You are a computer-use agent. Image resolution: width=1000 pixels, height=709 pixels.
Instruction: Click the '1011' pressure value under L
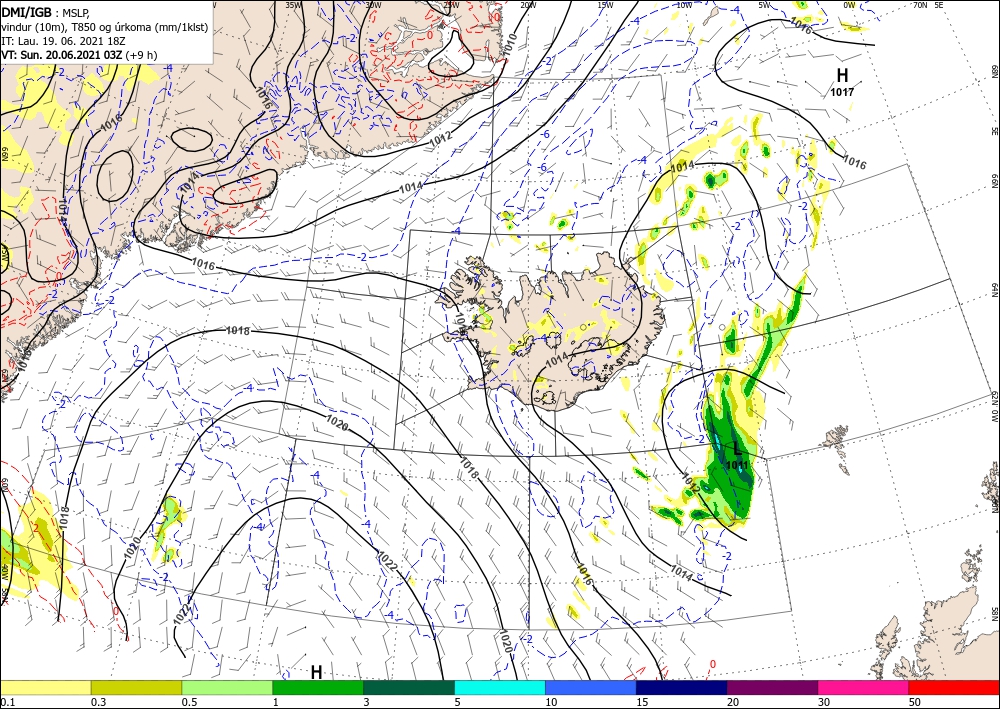[x=737, y=465]
